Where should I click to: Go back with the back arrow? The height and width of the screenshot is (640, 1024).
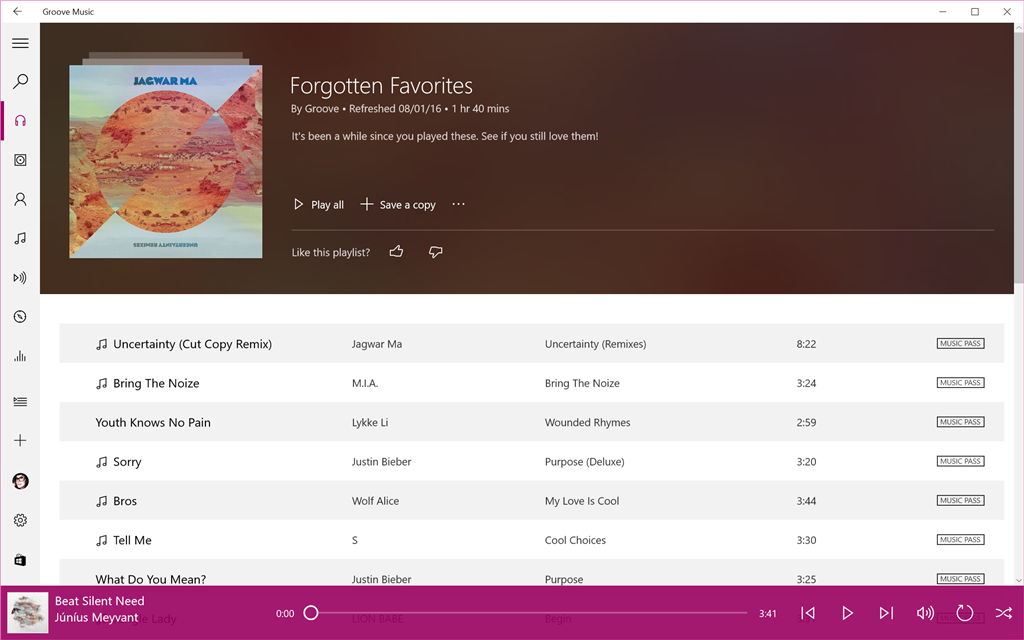click(x=18, y=11)
